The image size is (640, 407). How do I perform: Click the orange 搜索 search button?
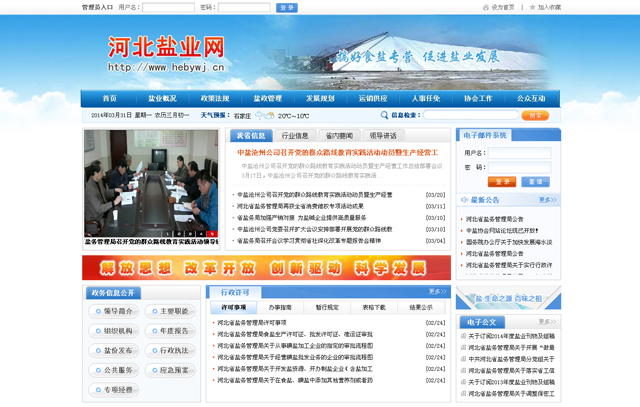tap(535, 116)
